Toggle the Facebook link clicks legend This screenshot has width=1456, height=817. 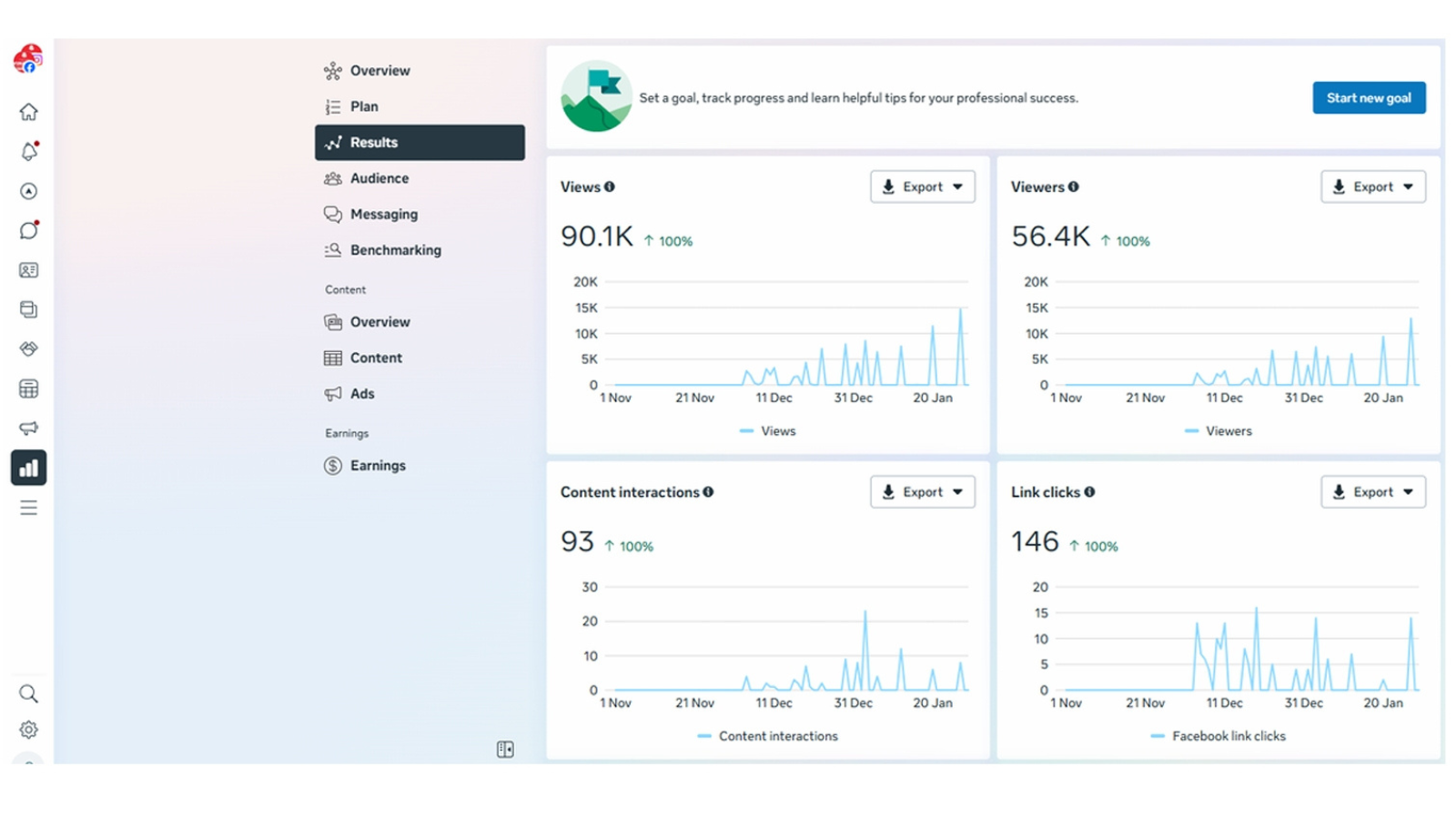point(1218,736)
